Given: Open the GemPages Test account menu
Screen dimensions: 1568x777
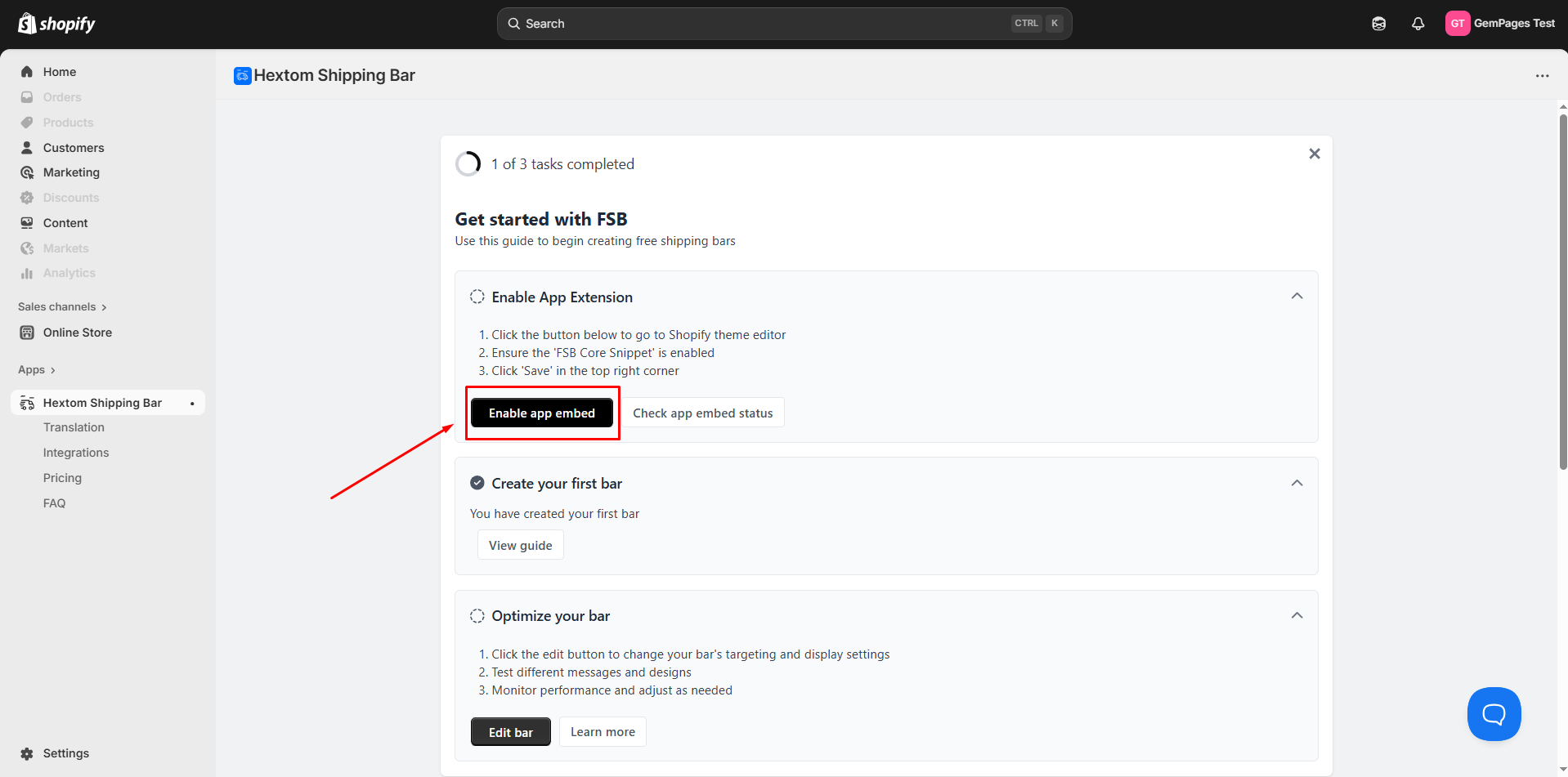Looking at the screenshot, I should [x=1500, y=24].
